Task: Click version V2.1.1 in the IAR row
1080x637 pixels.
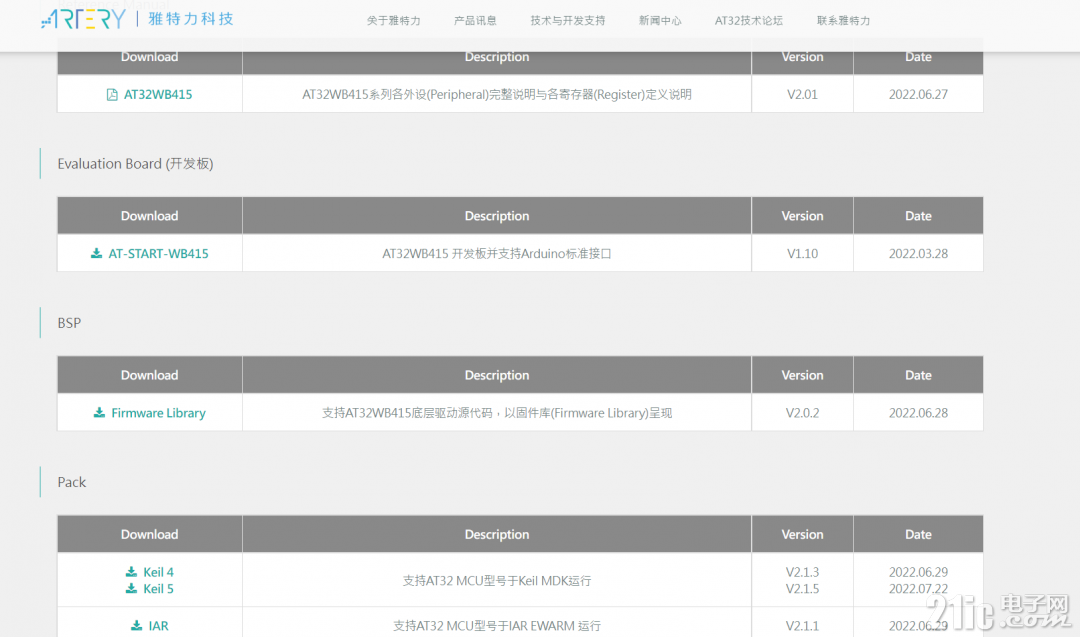Action: (x=802, y=626)
